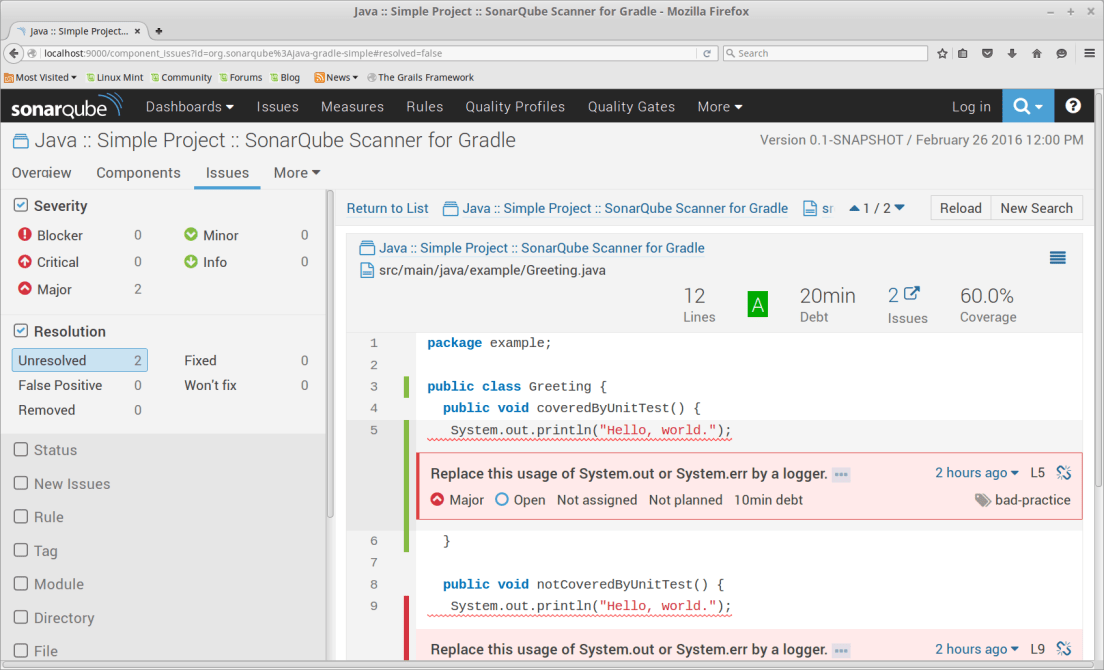This screenshot has height=670, width=1104.
Task: Expand the More menu in top navigation
Action: pos(719,106)
